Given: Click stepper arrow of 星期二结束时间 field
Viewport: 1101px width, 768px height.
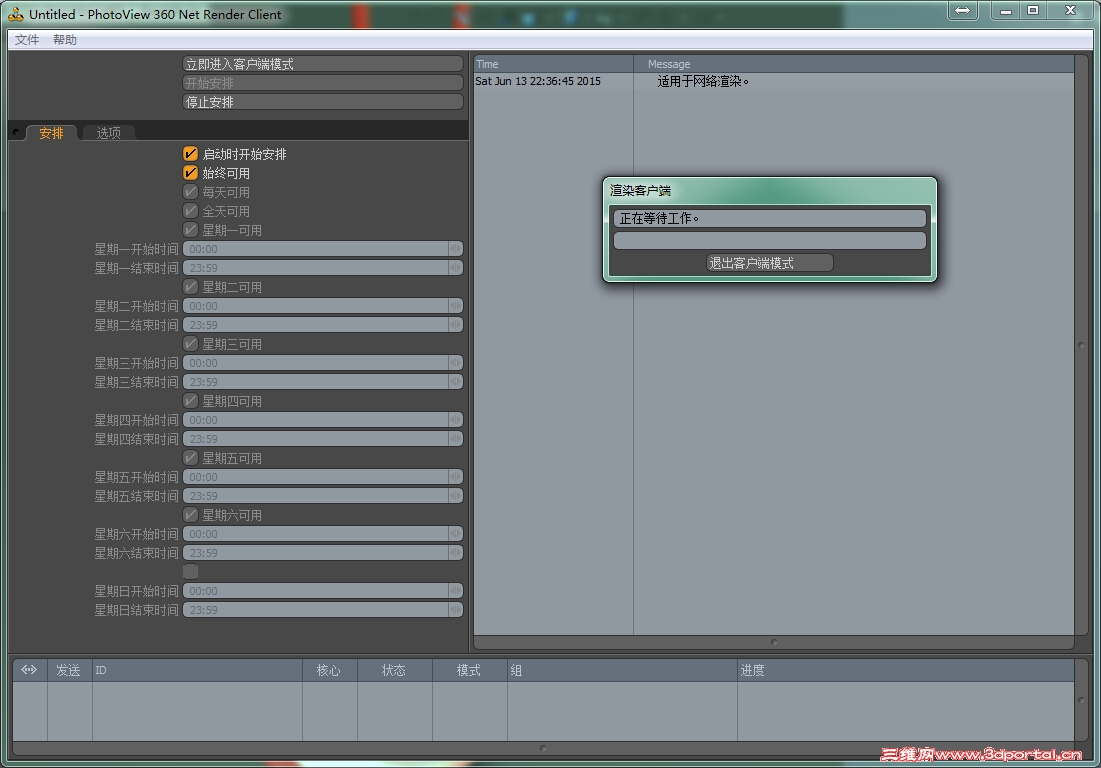Looking at the screenshot, I should pos(456,324).
